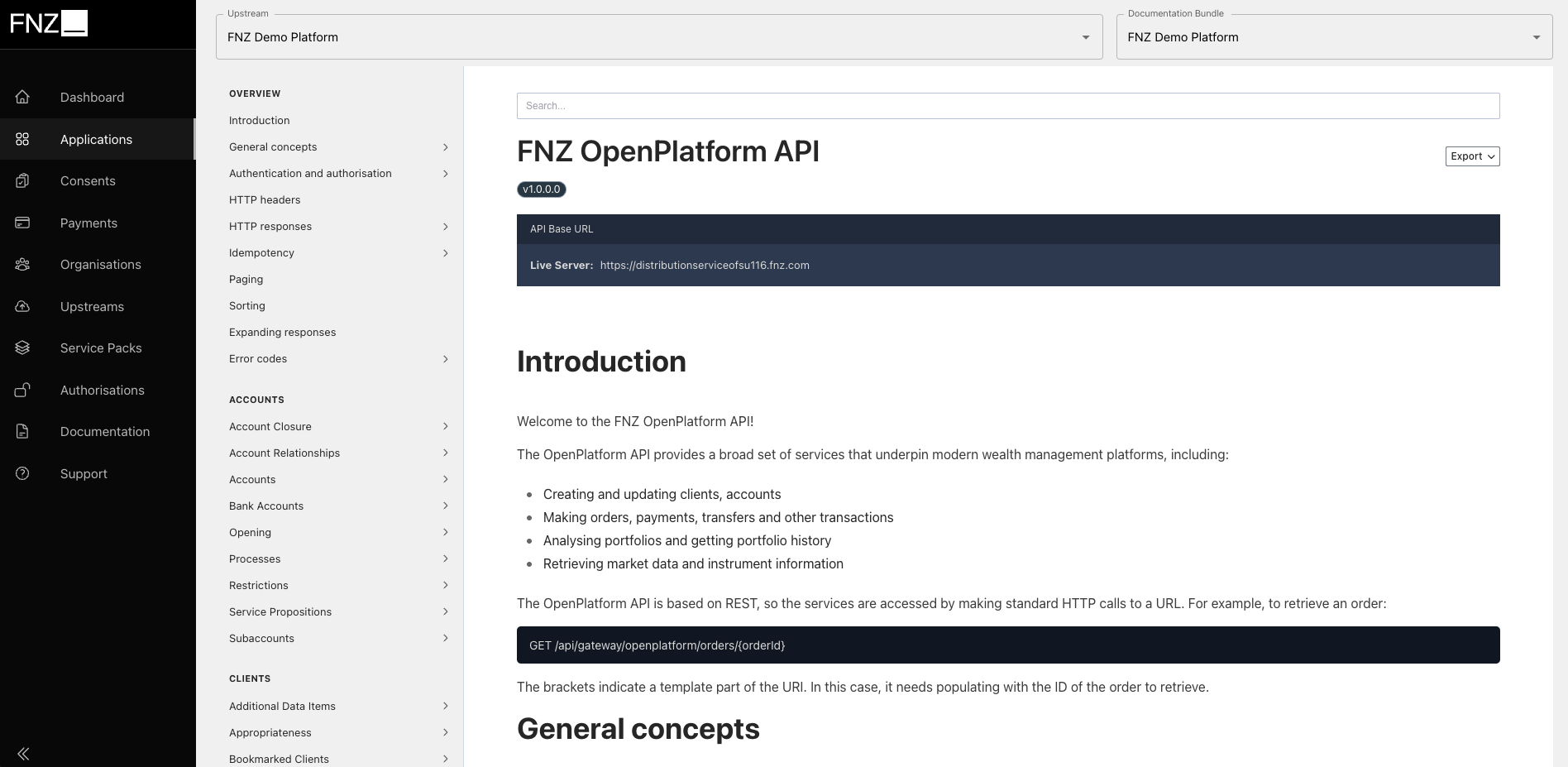Expand Subaccounts chevron

445,638
